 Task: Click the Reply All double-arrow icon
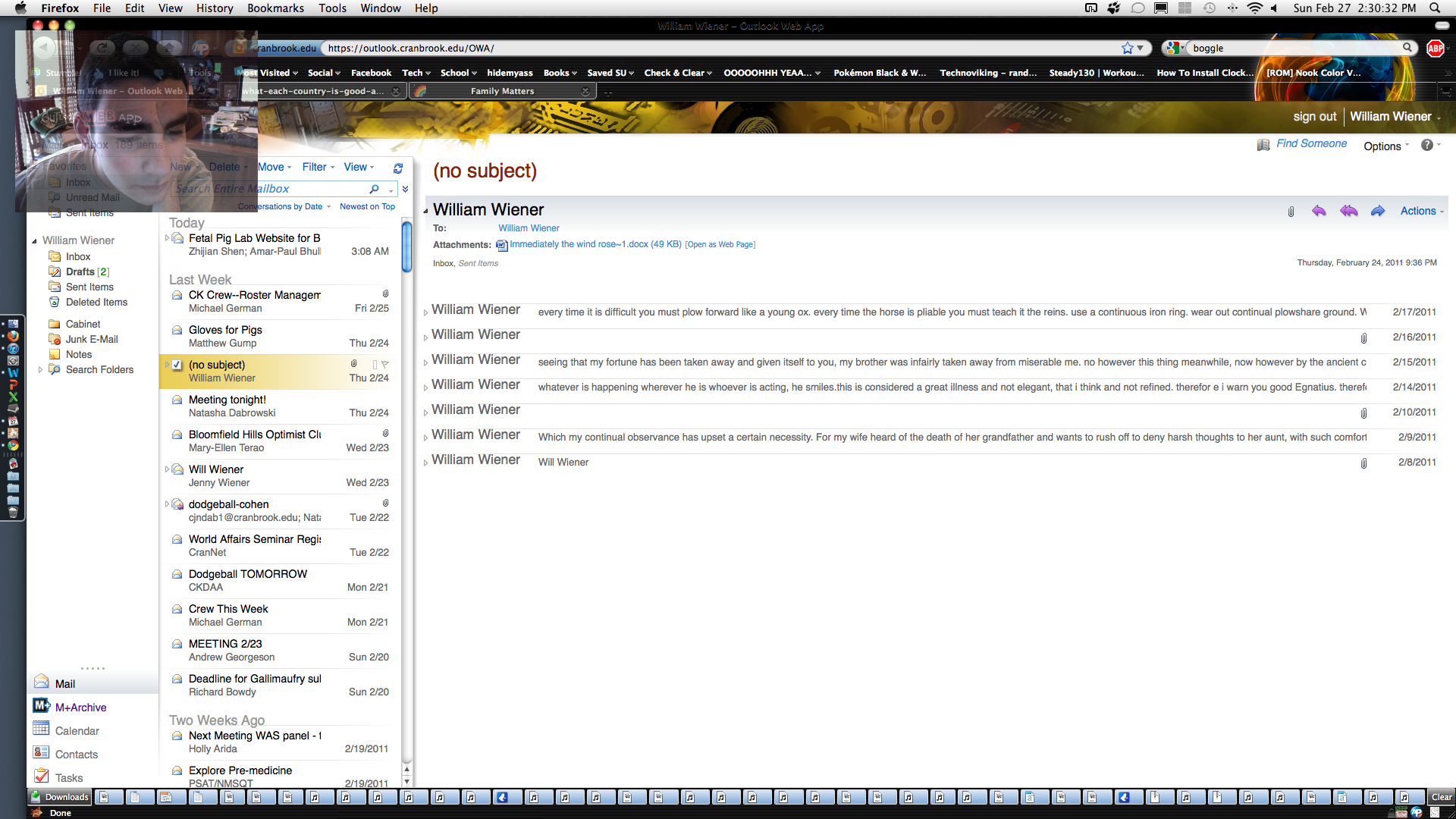click(1348, 211)
